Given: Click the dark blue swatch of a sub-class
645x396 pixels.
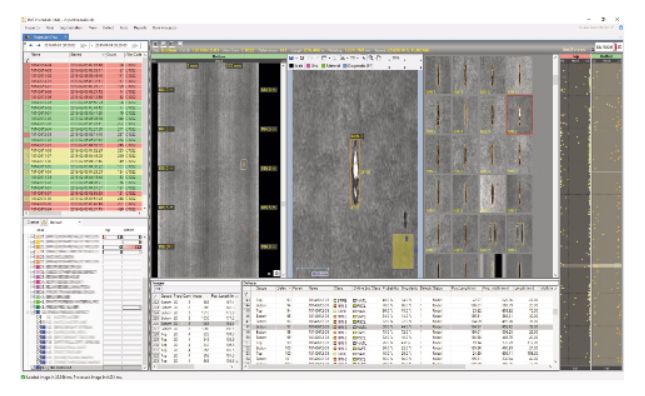Looking at the screenshot, I should (x=43, y=327).
